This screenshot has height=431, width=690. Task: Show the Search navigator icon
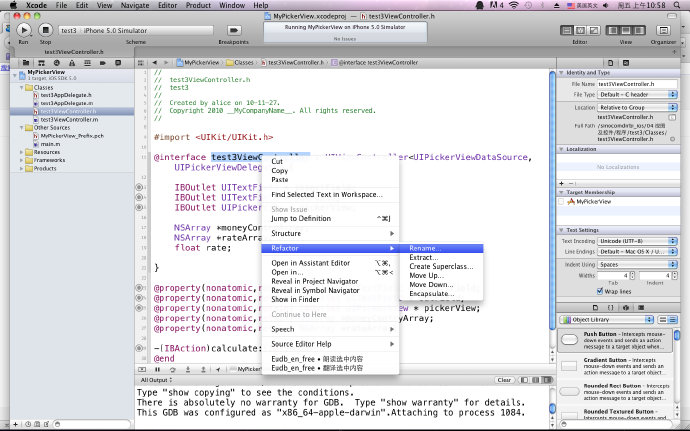point(57,63)
